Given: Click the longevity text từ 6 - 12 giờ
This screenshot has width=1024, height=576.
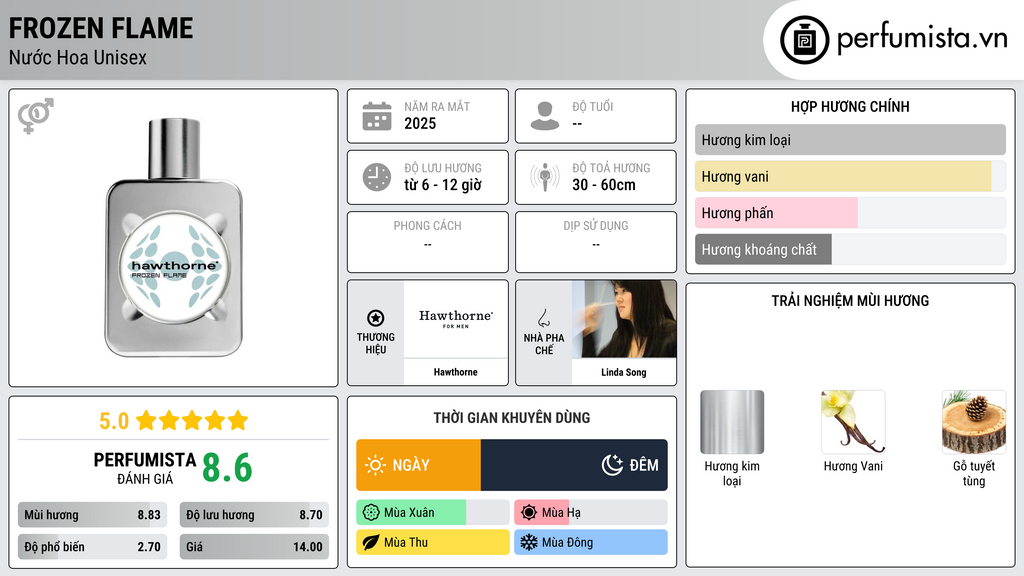Looking at the screenshot, I should (x=443, y=185).
